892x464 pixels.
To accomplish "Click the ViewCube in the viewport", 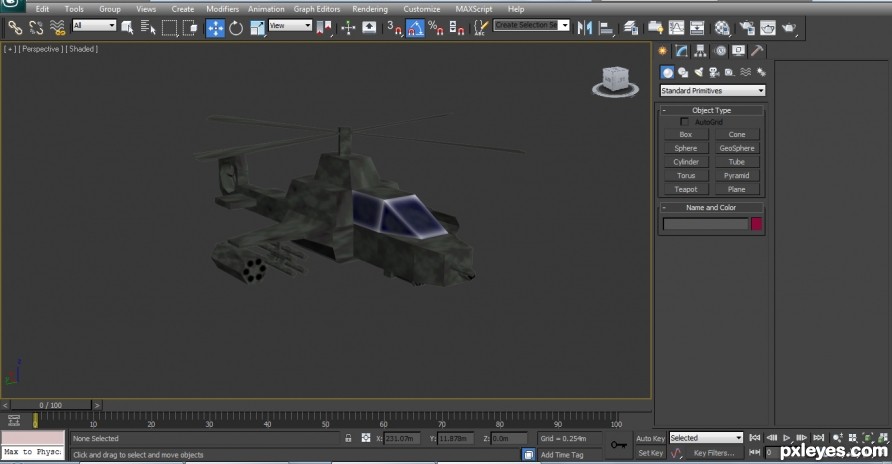I will [x=616, y=81].
